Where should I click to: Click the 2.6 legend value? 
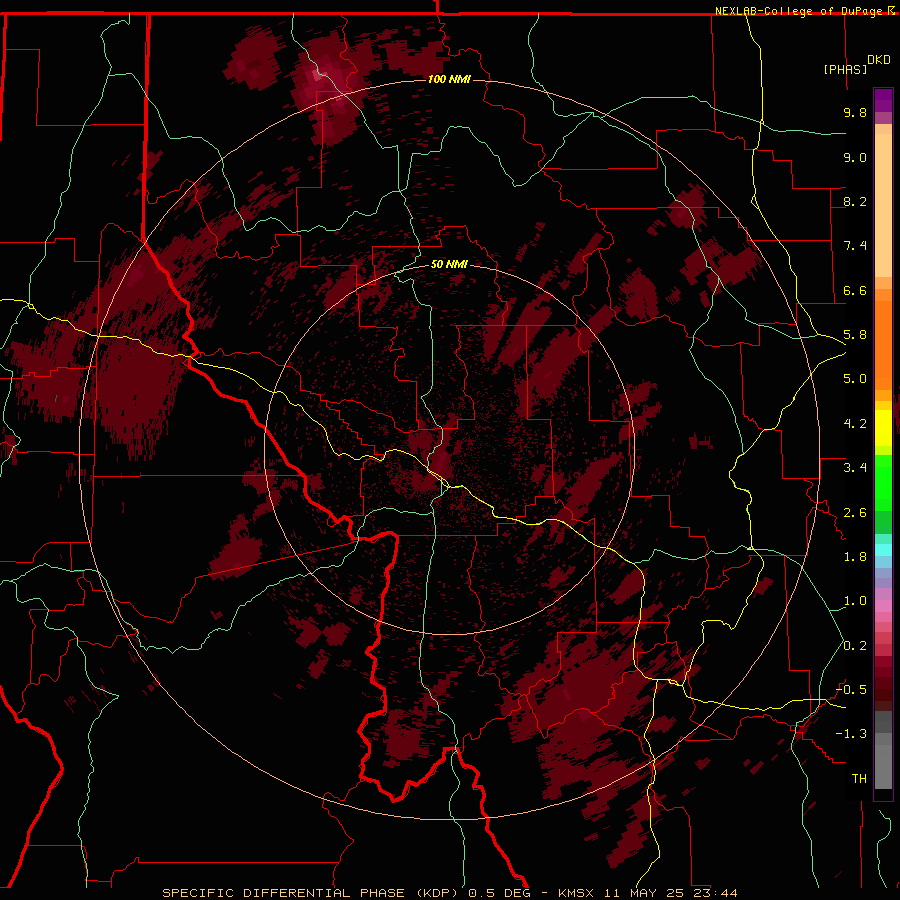coord(855,513)
